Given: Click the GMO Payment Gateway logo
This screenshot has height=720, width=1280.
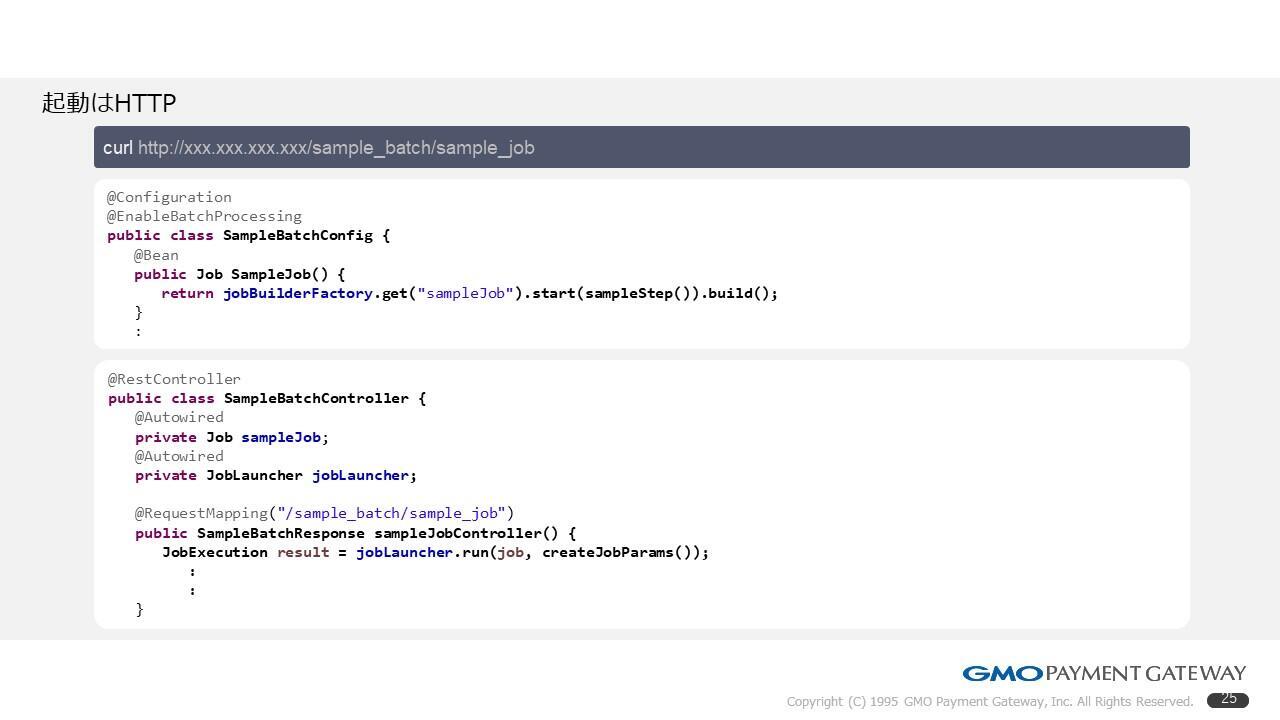Looking at the screenshot, I should click(1104, 673).
